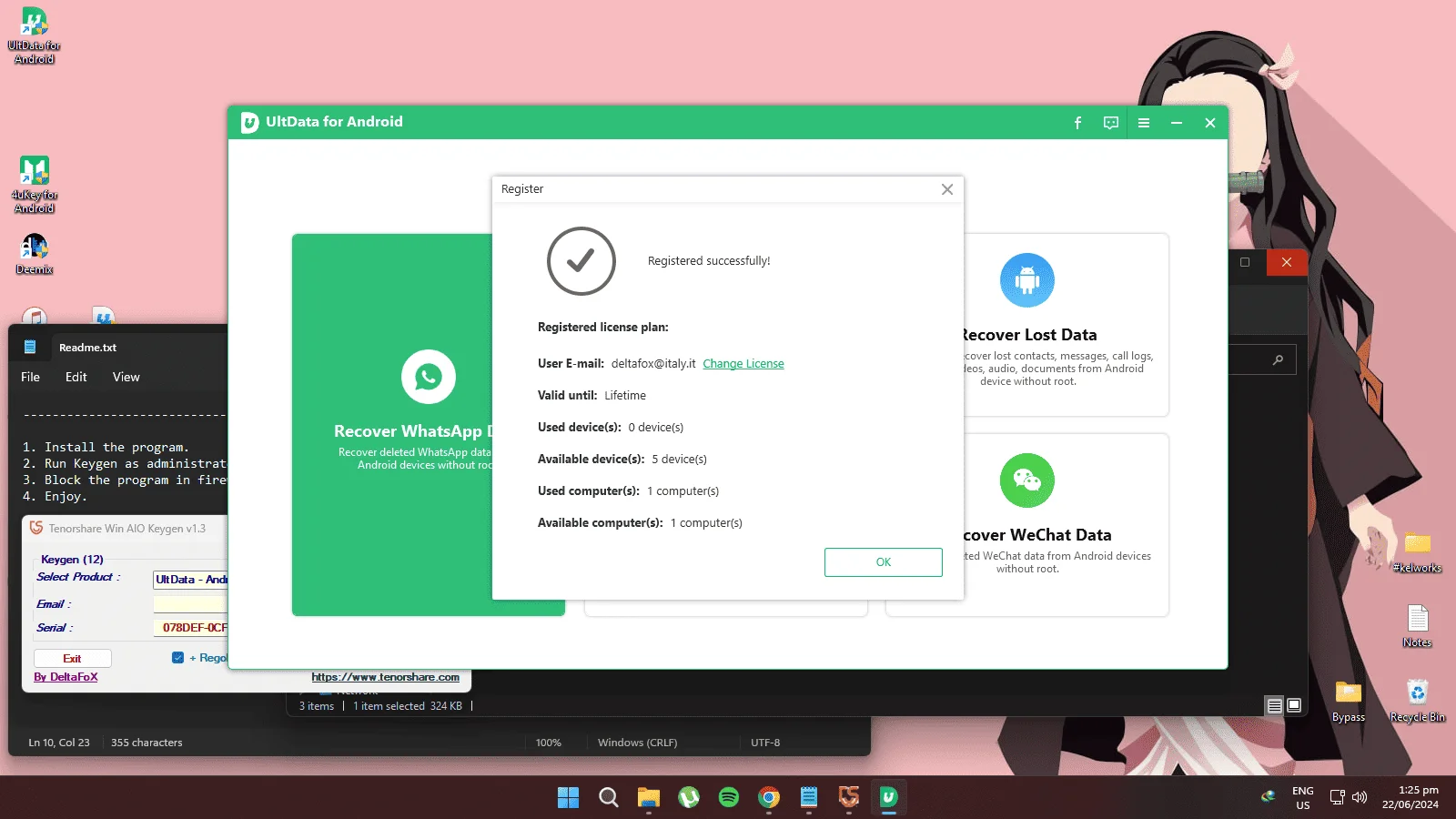Click the Registered successfully! message
The height and width of the screenshot is (819, 1456).
[709, 261]
